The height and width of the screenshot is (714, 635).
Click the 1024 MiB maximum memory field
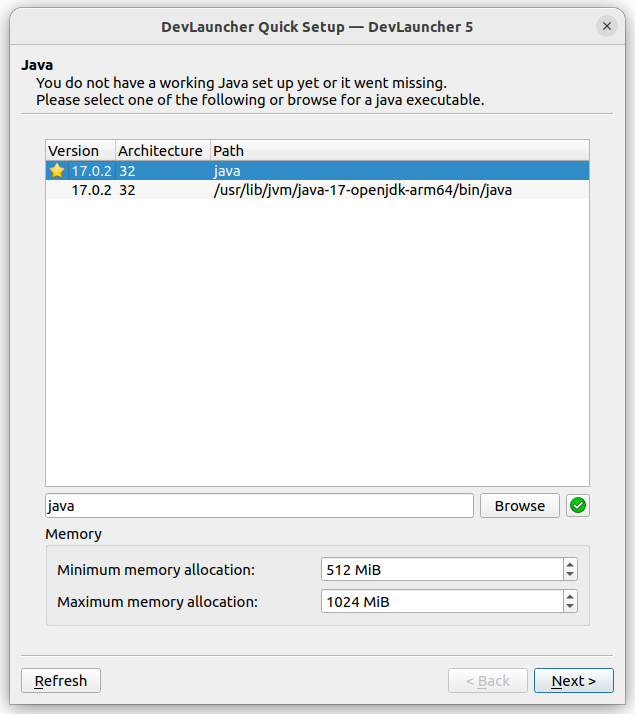440,602
